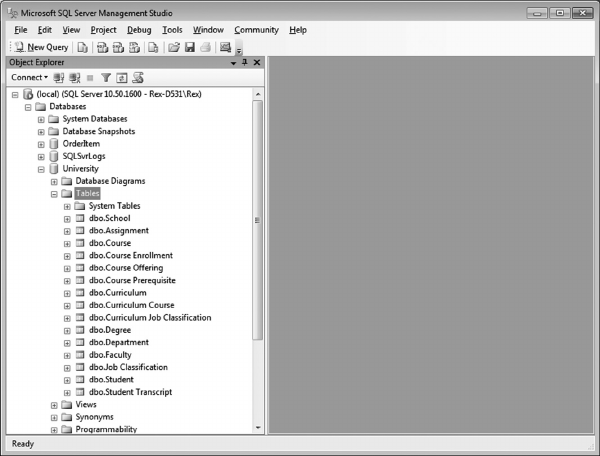Click the Analysis Services MDX Query icon
600x456 pixels.
(x=102, y=47)
